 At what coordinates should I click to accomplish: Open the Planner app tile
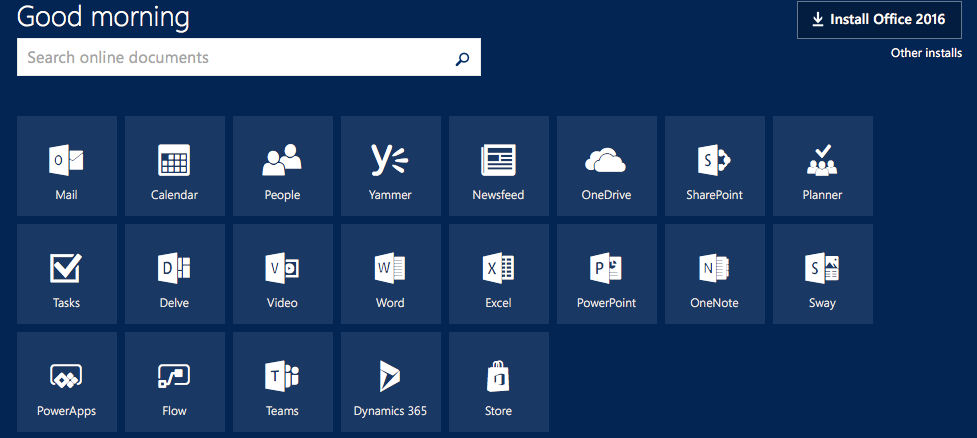(822, 166)
